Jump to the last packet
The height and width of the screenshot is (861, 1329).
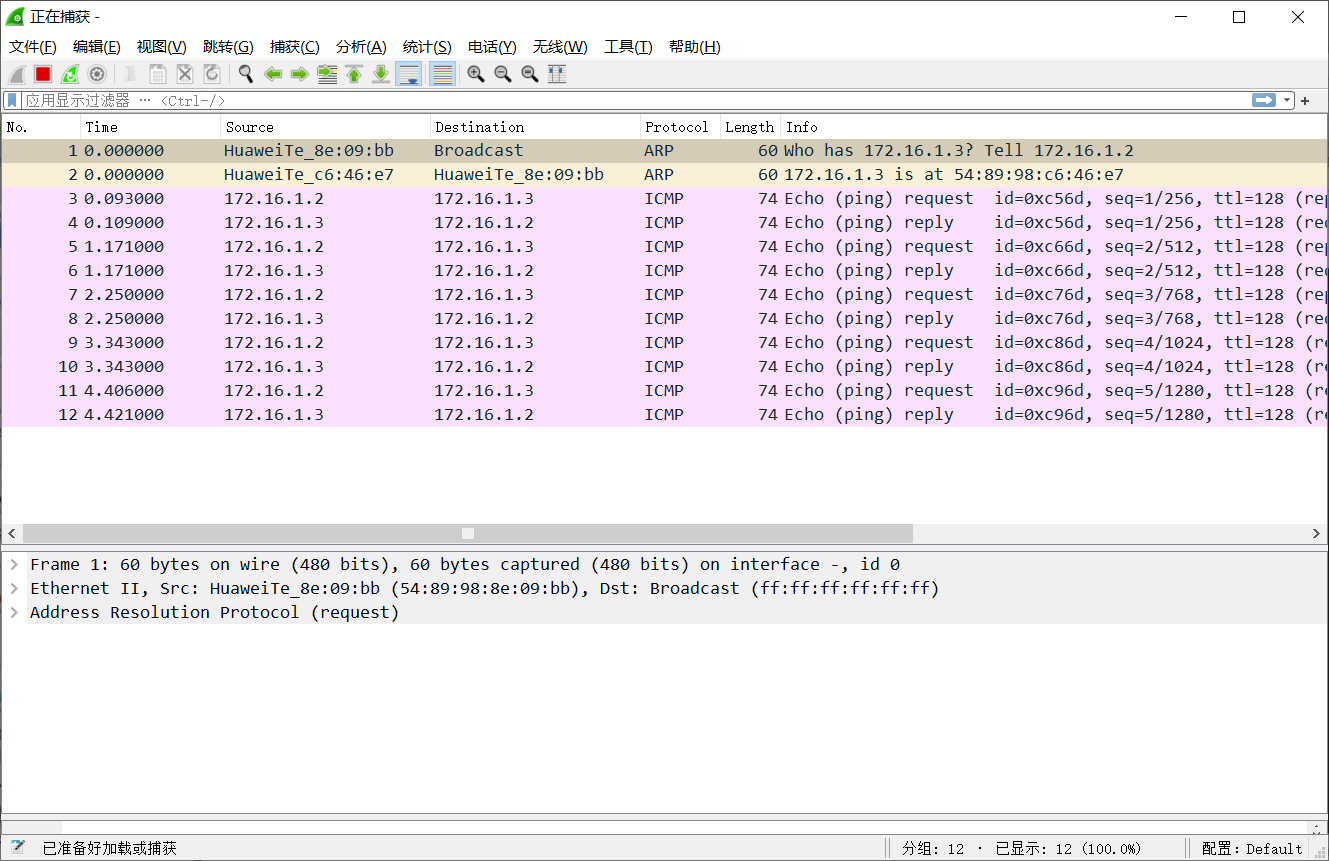coord(381,74)
